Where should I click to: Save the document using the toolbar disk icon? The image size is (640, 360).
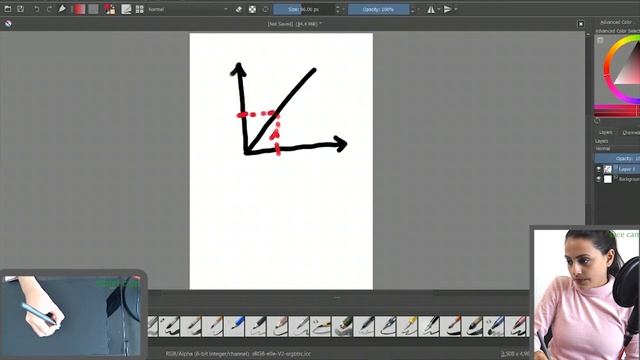pos(20,9)
